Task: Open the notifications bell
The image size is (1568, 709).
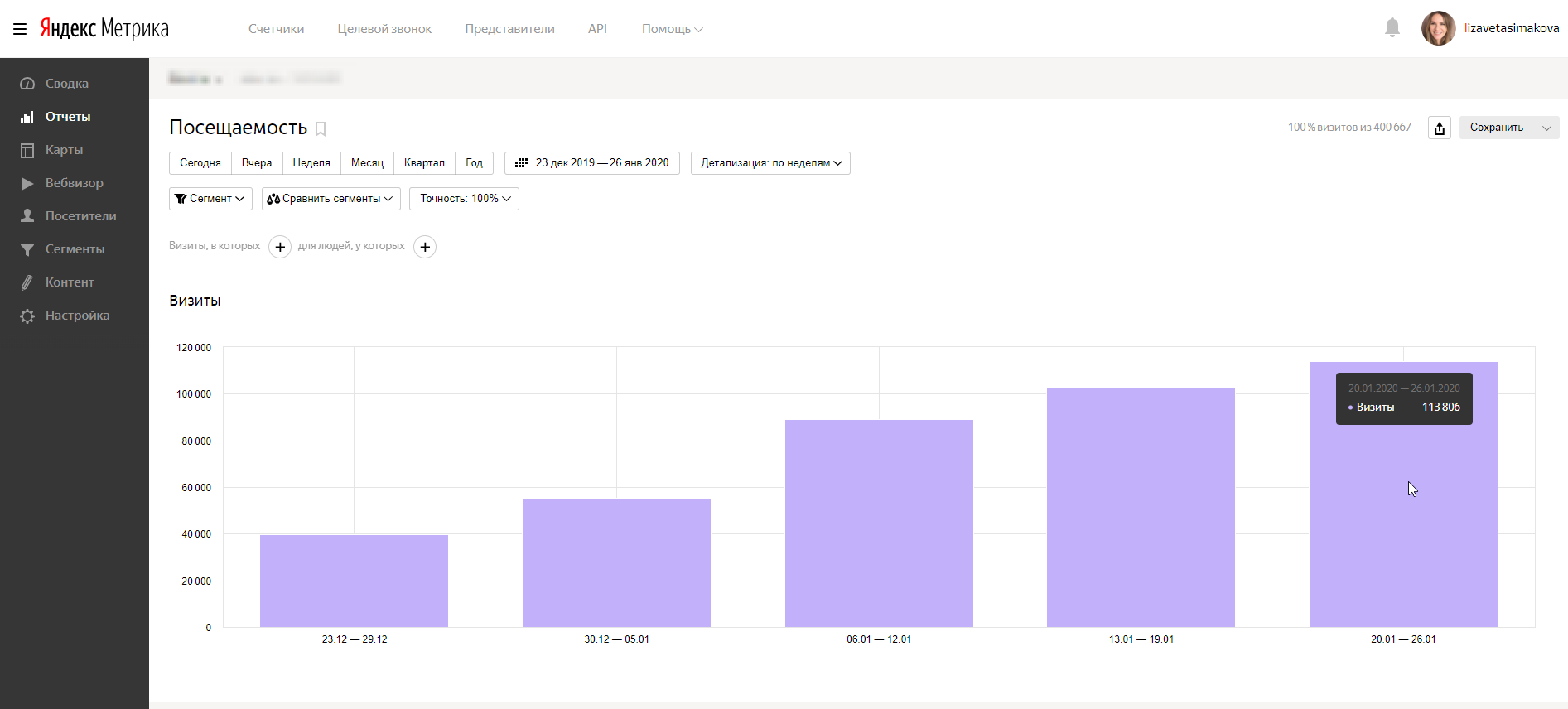Action: pyautogui.click(x=1392, y=28)
